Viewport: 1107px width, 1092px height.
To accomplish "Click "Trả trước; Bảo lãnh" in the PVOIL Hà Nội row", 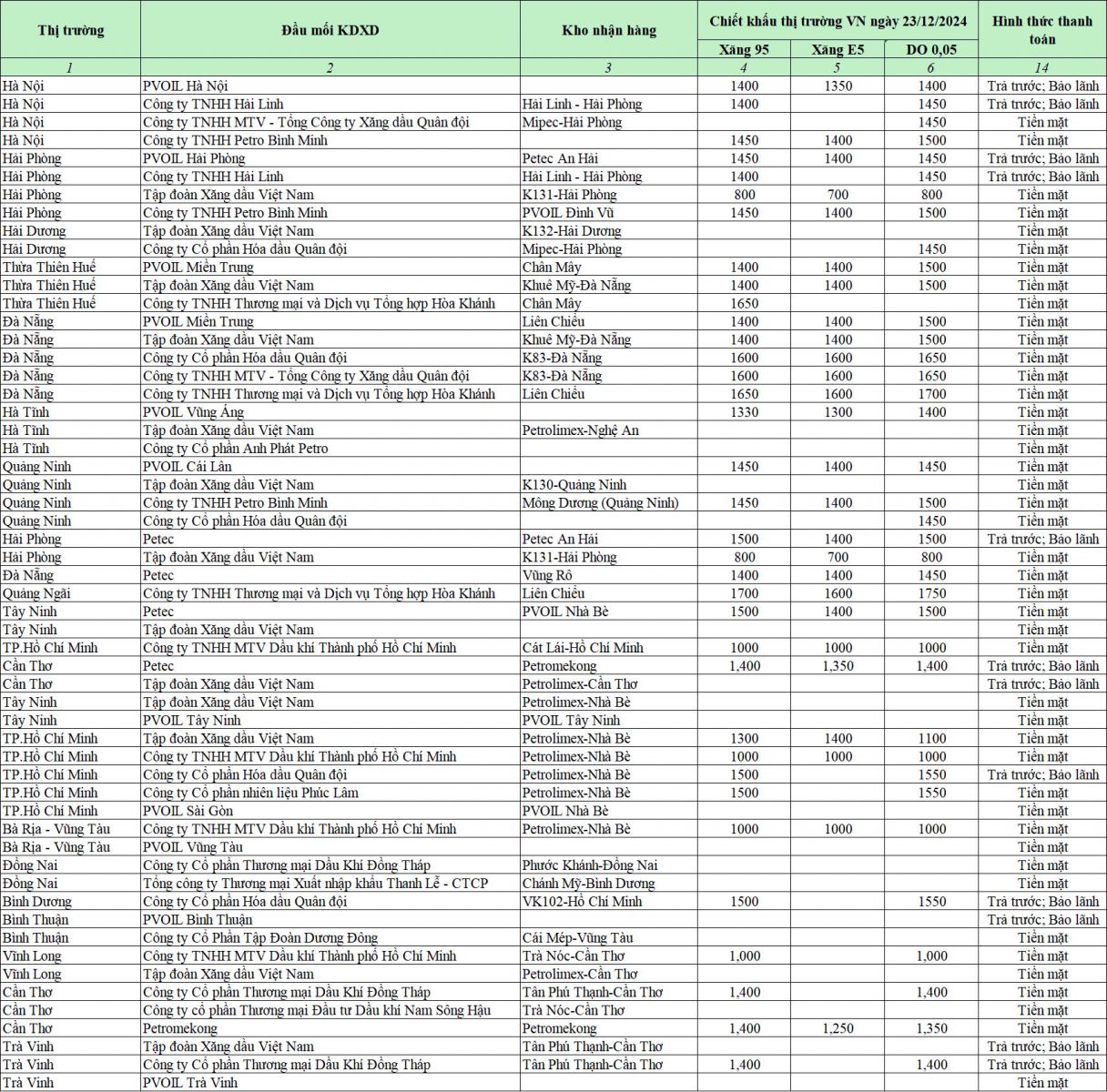I will click(1042, 86).
